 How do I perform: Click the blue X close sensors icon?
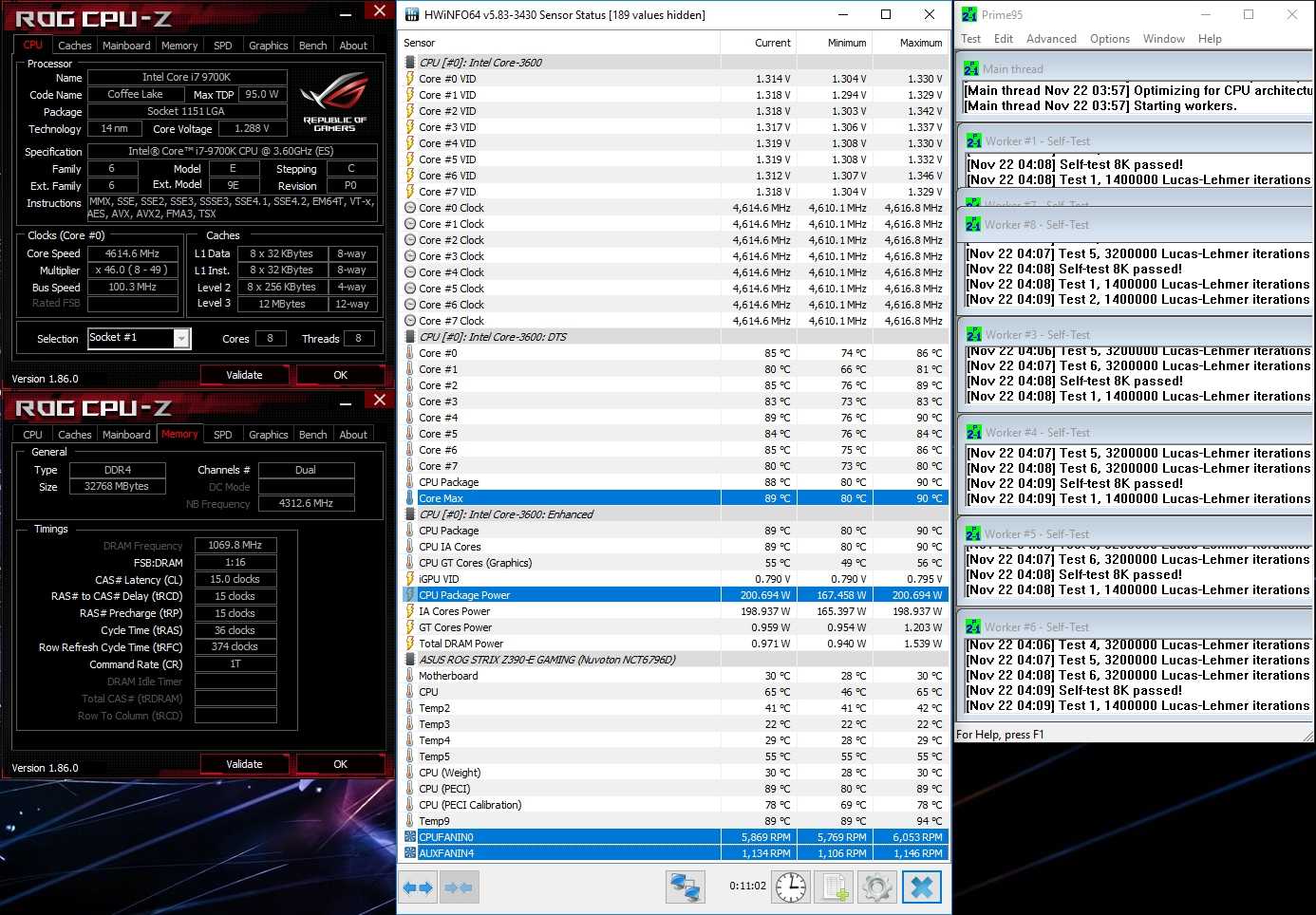(x=921, y=887)
